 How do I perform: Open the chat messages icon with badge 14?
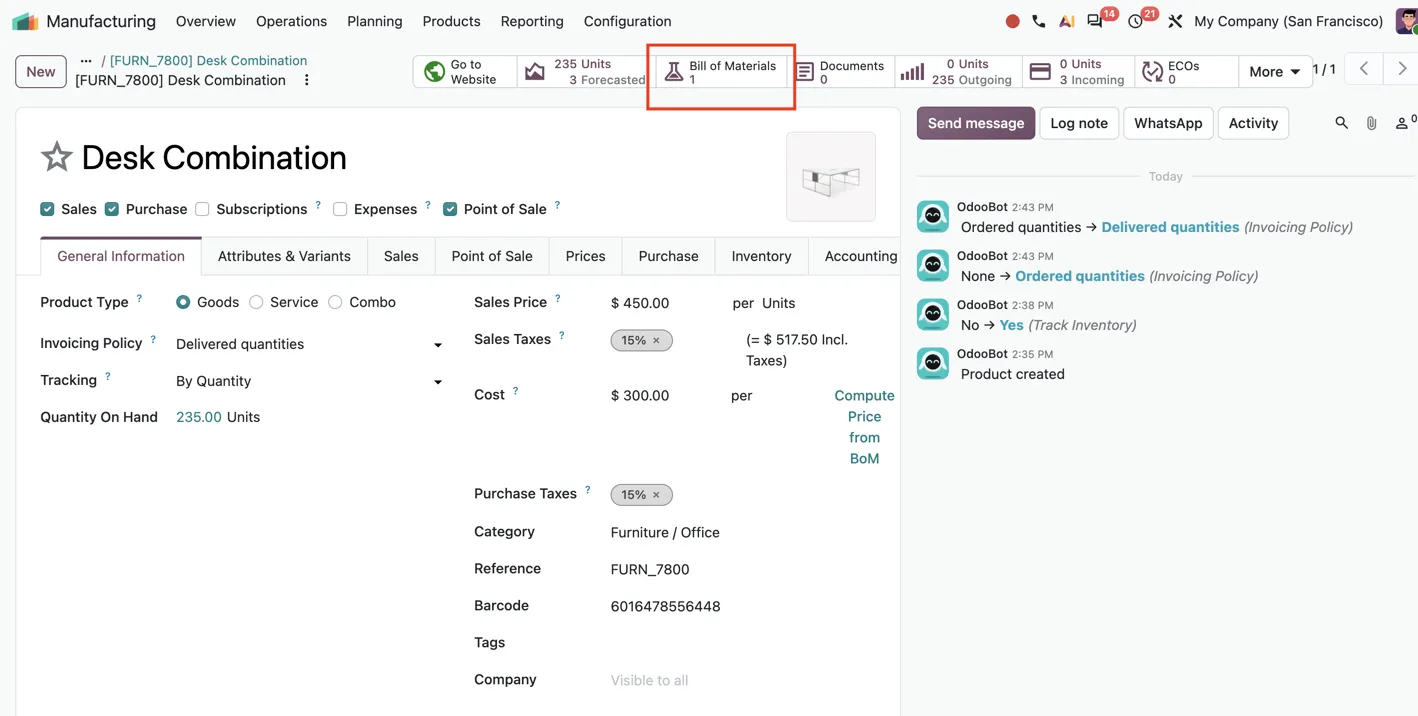click(x=1096, y=21)
